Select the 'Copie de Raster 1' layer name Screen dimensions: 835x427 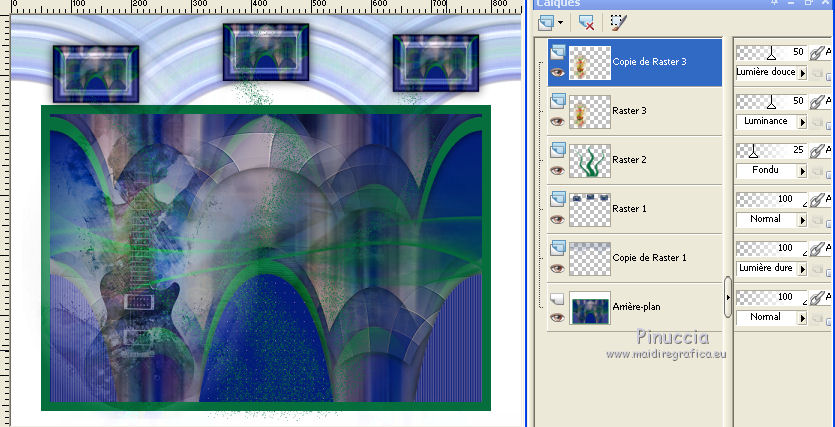point(649,258)
